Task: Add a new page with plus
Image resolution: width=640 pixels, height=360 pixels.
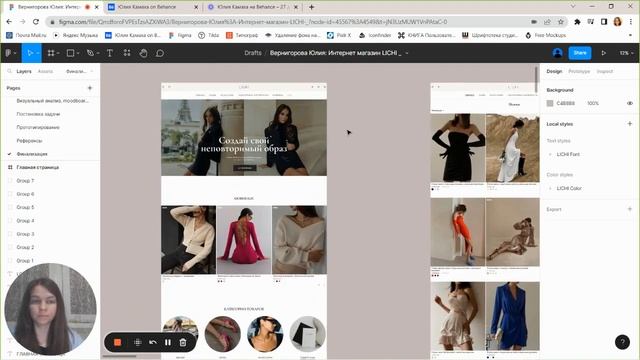Action: pos(90,88)
